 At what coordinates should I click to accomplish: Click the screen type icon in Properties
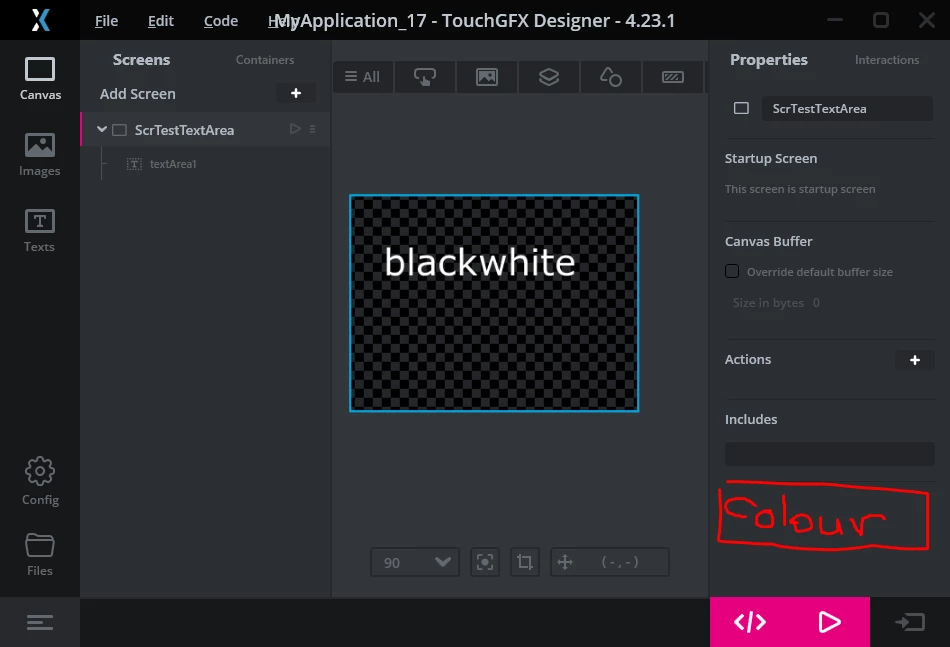pos(741,108)
